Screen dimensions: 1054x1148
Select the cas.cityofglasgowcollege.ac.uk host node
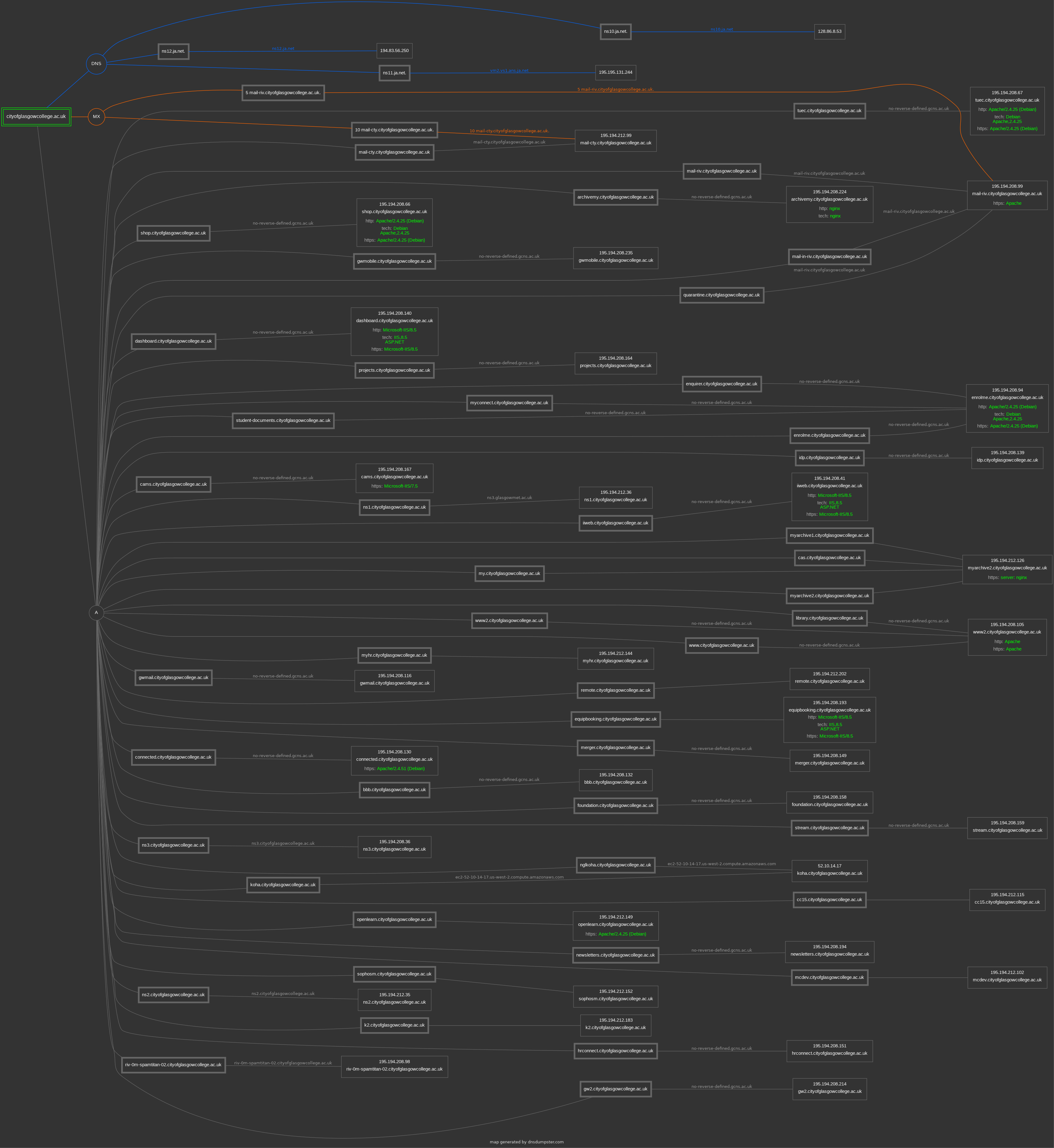829,558
